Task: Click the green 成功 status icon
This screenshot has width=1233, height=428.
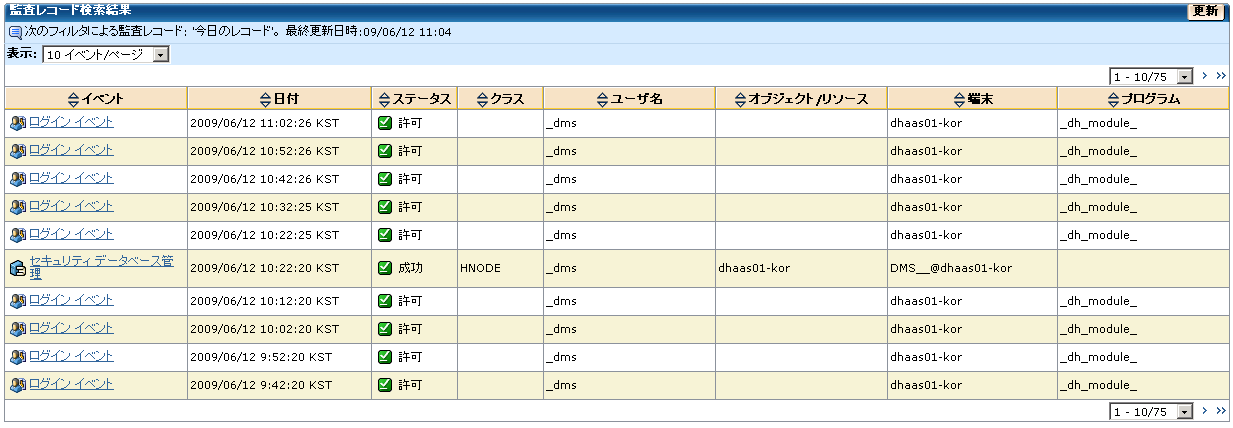Action: coord(385,268)
